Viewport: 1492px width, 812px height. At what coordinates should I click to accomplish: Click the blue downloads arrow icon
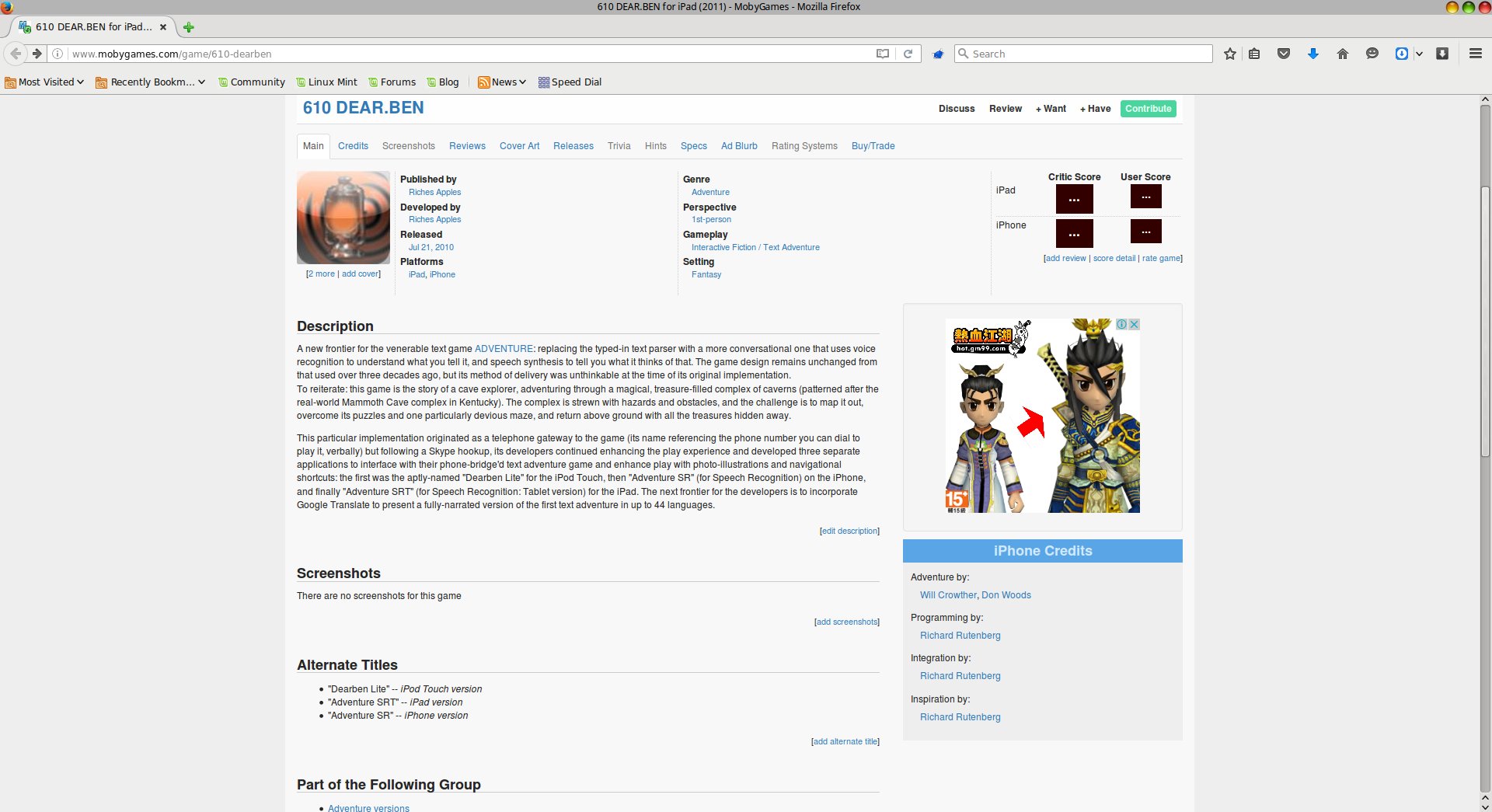pos(1313,54)
